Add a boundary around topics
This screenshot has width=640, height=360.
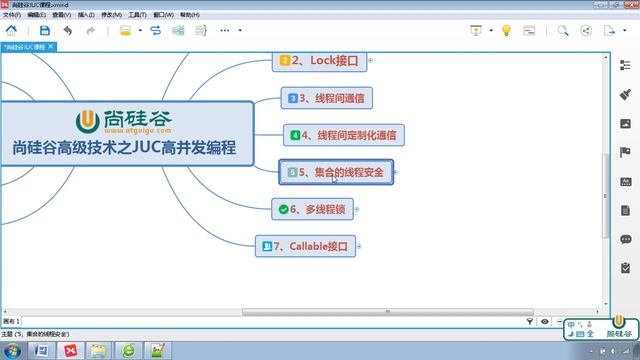[x=178, y=30]
